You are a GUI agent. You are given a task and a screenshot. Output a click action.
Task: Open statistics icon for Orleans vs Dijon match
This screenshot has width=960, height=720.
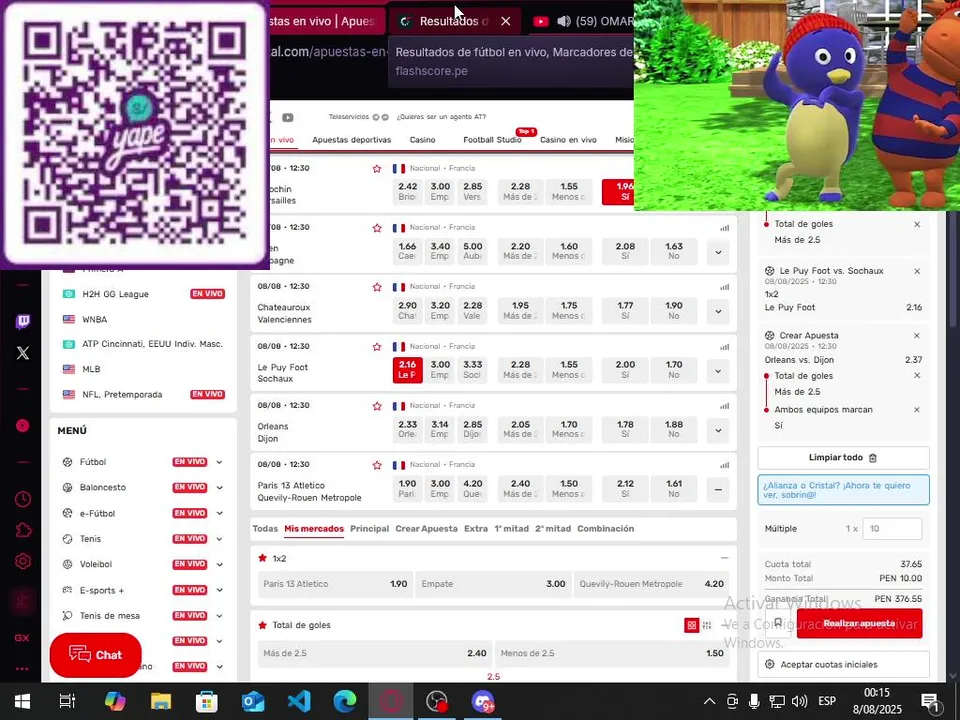(x=725, y=406)
